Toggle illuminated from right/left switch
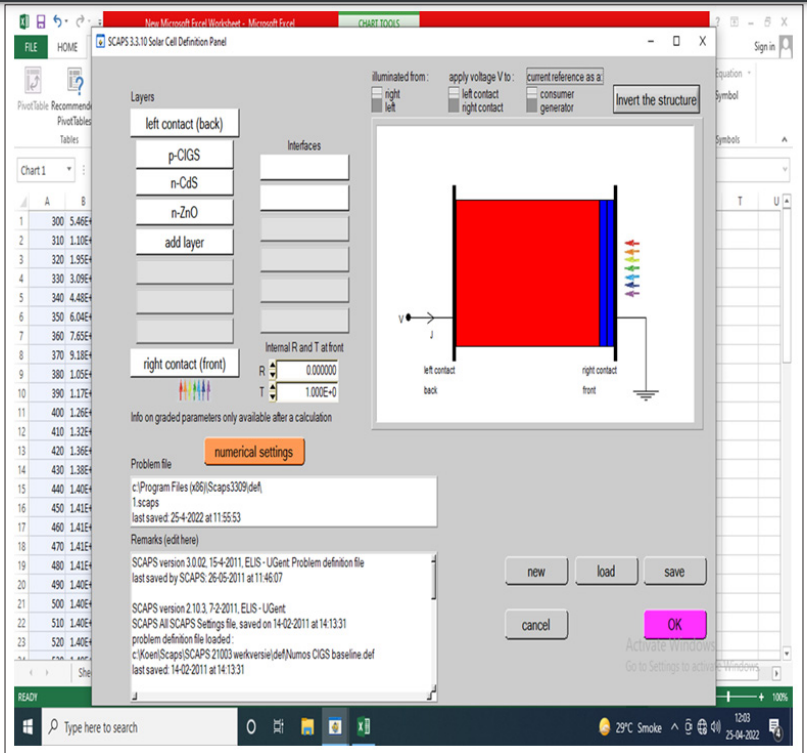The height and width of the screenshot is (753, 807). 377,100
